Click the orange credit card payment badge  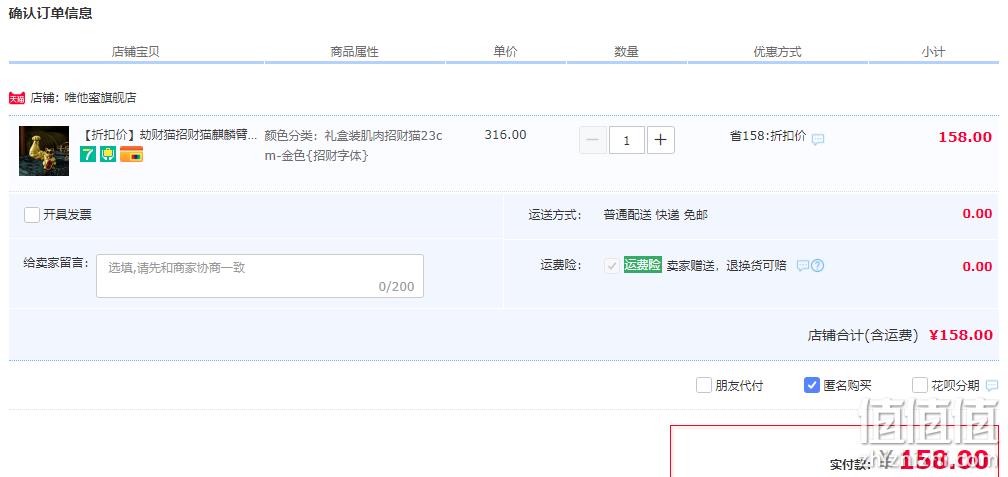coord(132,154)
